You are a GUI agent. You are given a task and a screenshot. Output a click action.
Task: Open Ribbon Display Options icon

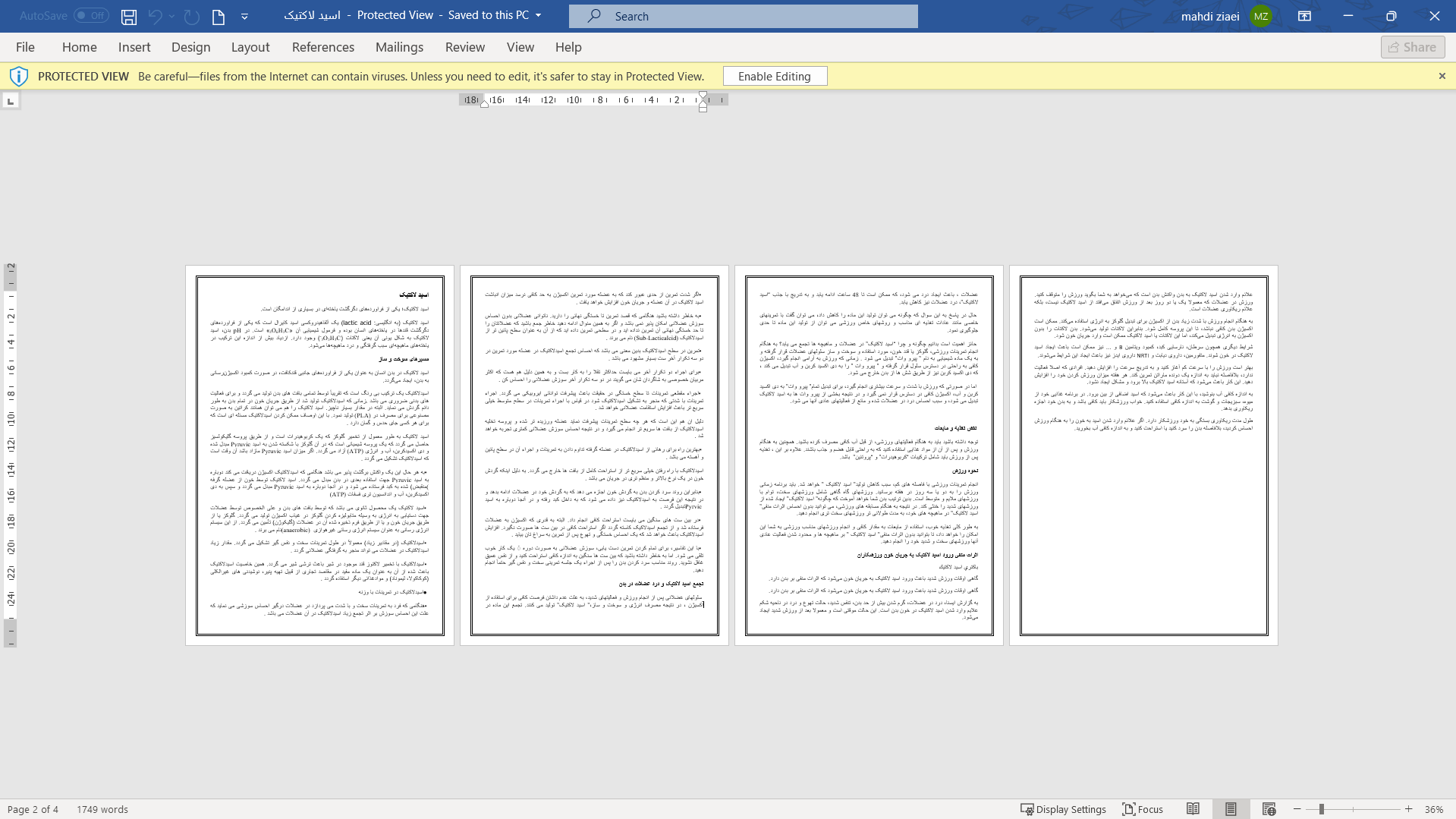[x=1305, y=16]
